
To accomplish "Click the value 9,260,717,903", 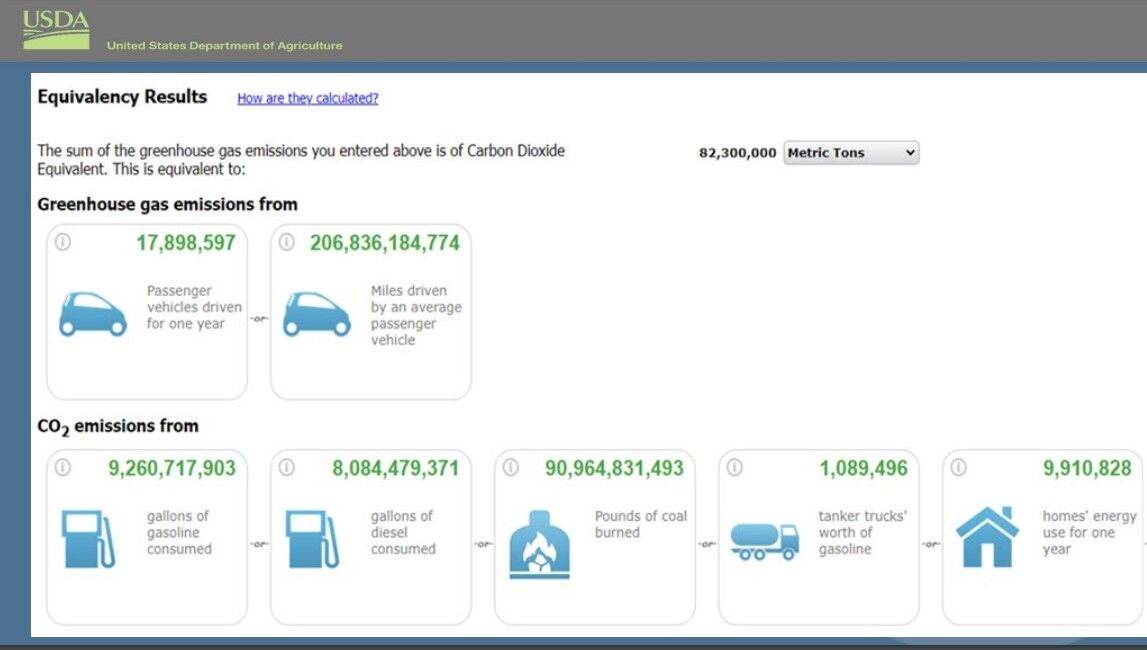I will 172,468.
